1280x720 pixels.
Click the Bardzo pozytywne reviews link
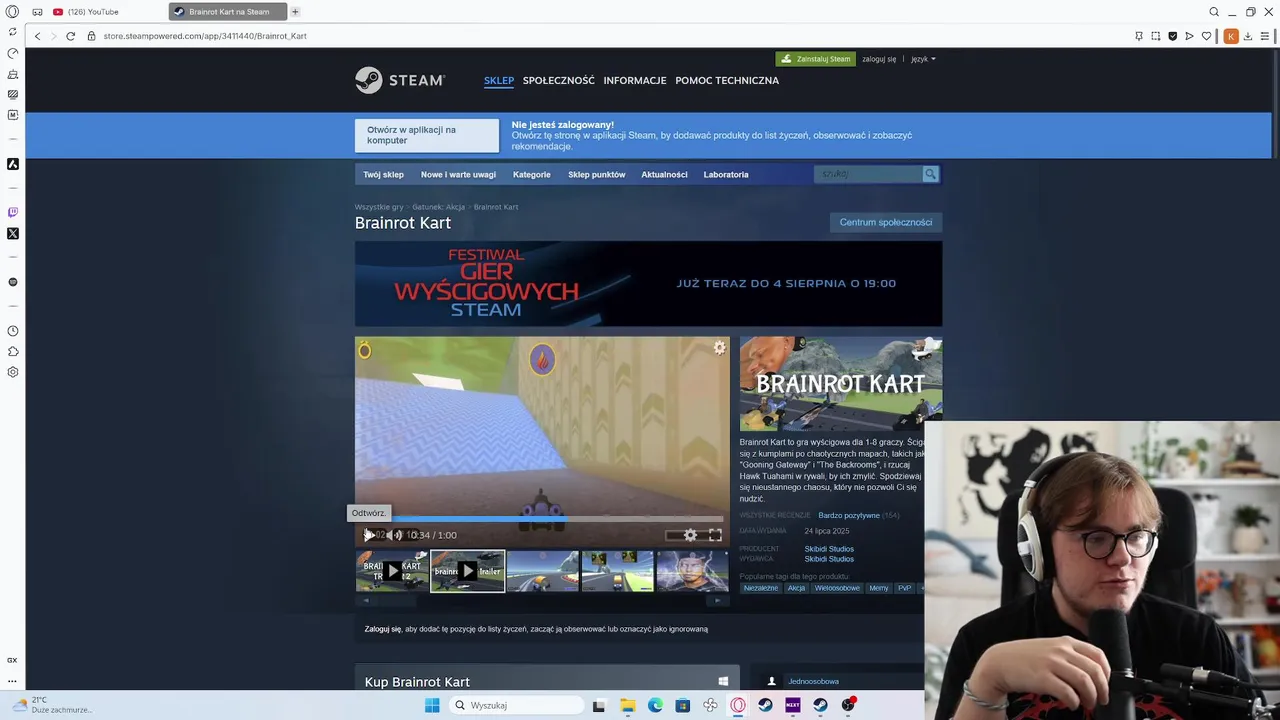(849, 515)
